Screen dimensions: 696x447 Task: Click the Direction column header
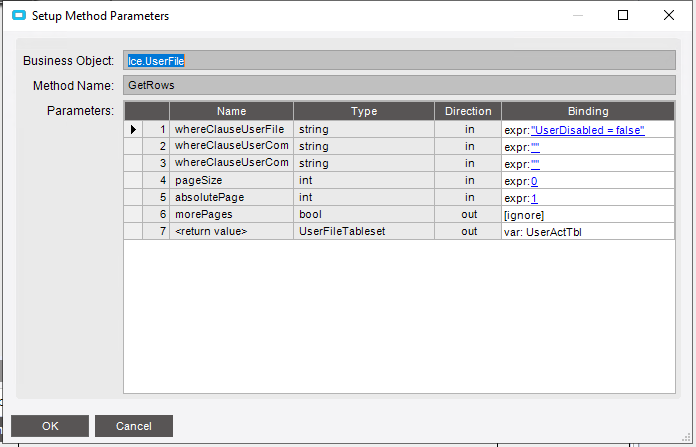pyautogui.click(x=468, y=111)
